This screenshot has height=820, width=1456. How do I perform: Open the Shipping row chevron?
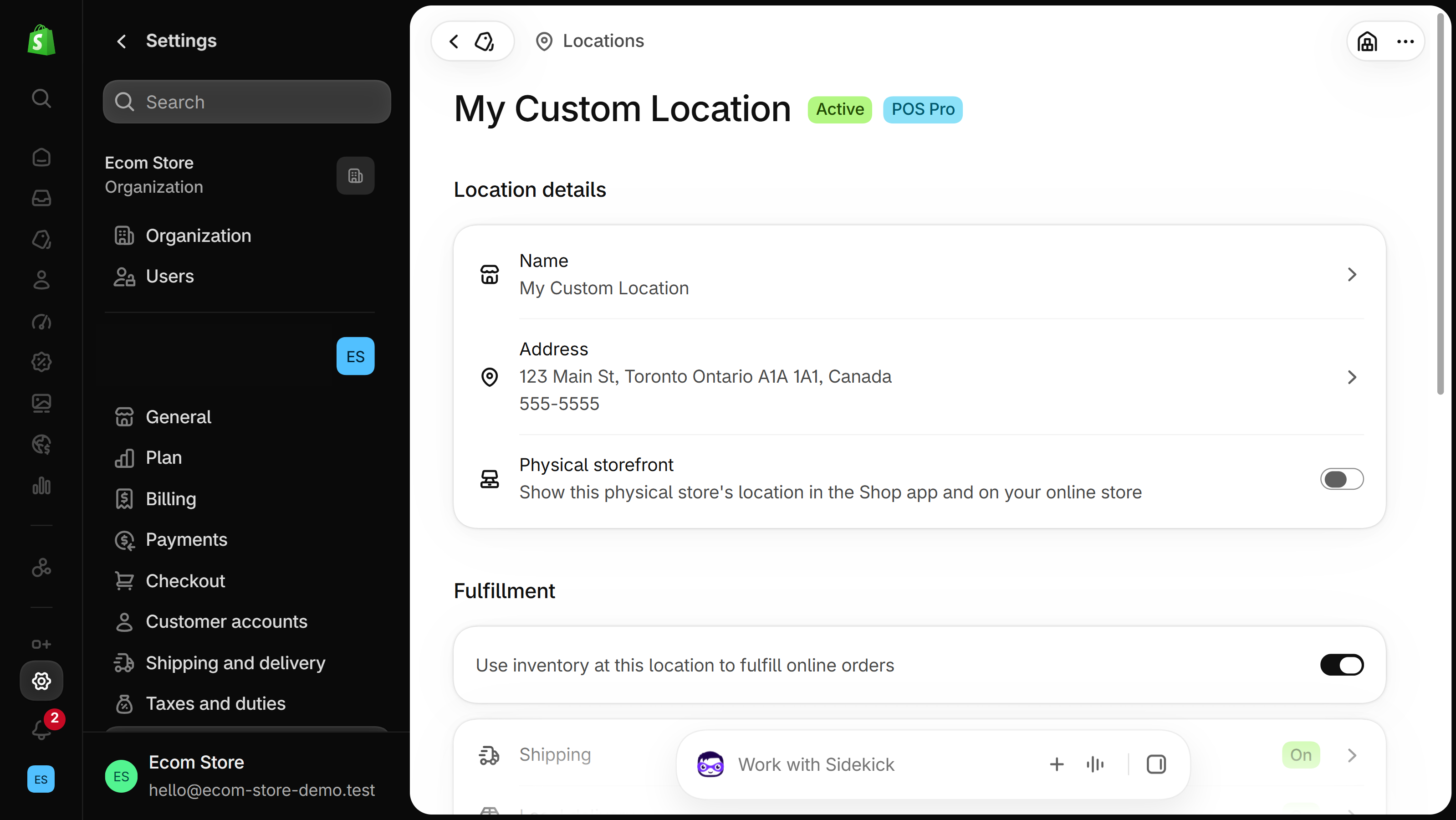(x=1351, y=755)
